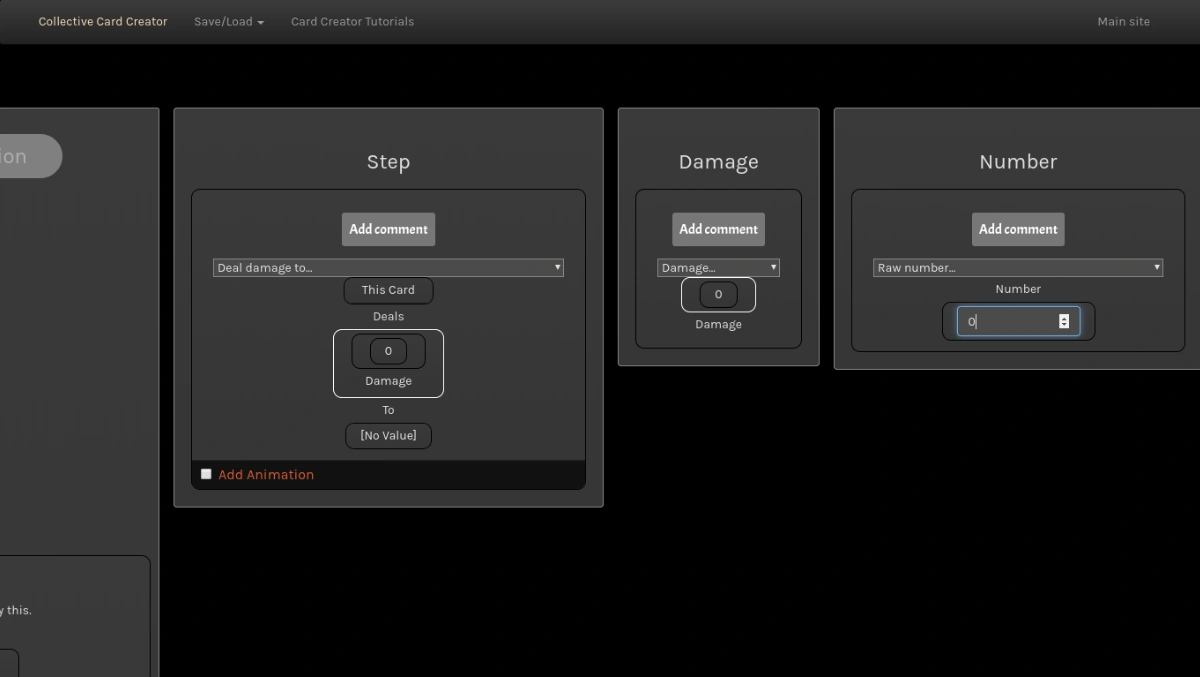Click Add comment in Damage panel

tap(718, 229)
